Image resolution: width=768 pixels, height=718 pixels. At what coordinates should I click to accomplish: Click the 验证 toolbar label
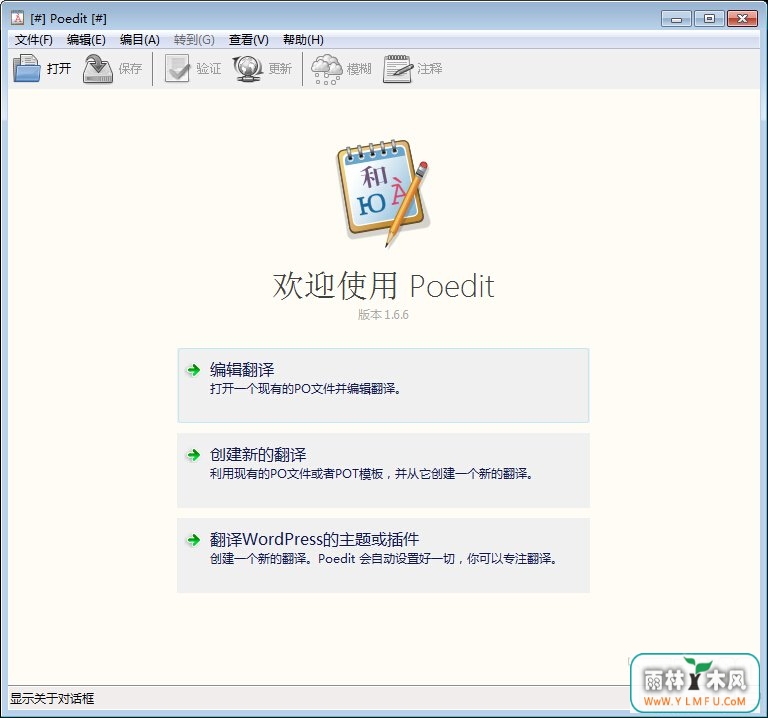[209, 69]
